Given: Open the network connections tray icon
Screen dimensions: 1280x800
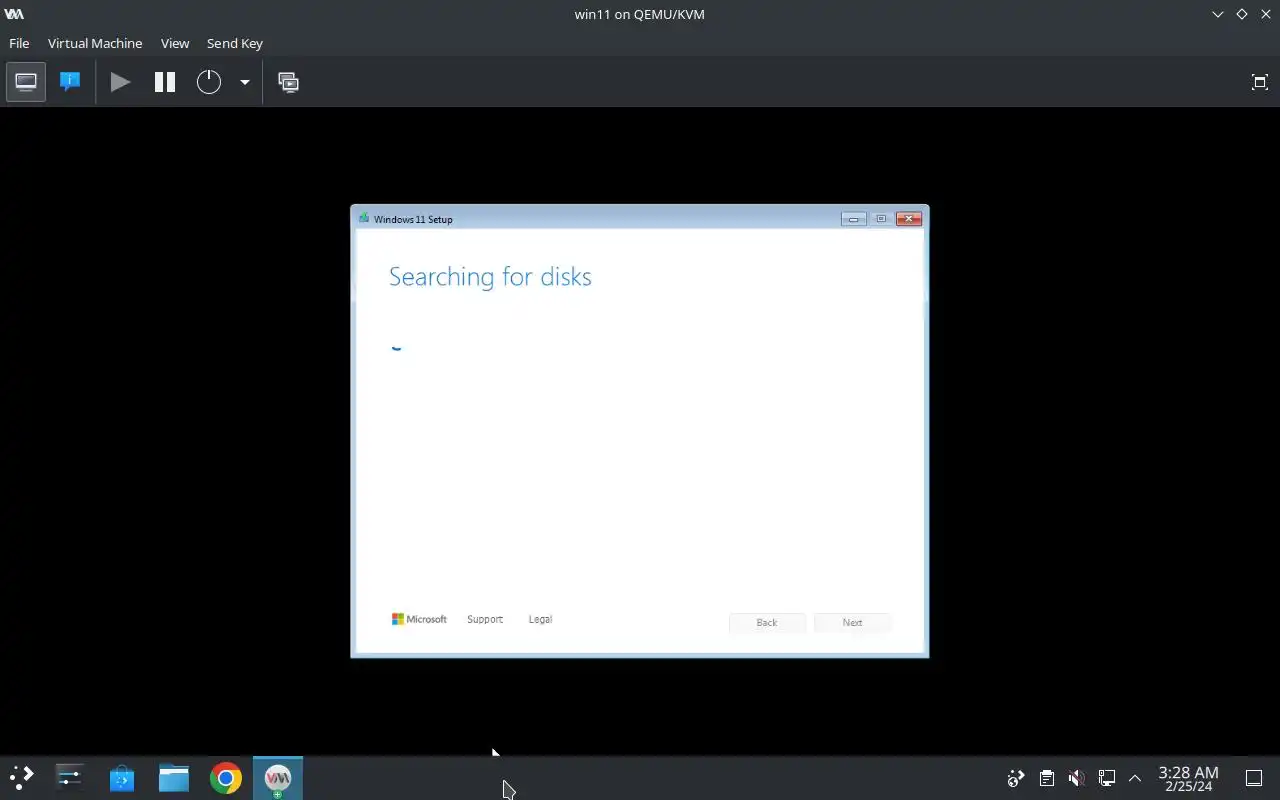Looking at the screenshot, I should click(x=1106, y=778).
